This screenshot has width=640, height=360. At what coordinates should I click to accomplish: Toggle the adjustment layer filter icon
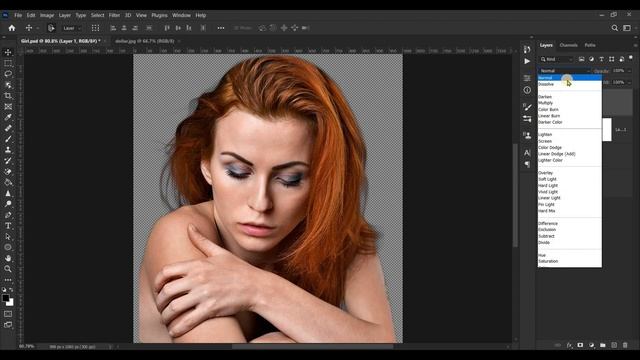point(591,59)
